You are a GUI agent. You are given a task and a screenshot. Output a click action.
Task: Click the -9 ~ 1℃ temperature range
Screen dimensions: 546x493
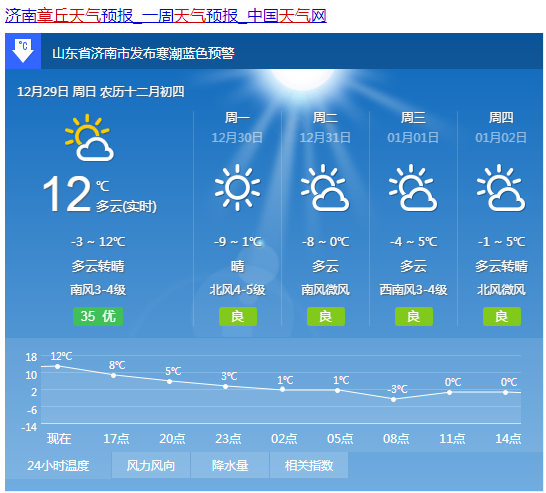238,242
